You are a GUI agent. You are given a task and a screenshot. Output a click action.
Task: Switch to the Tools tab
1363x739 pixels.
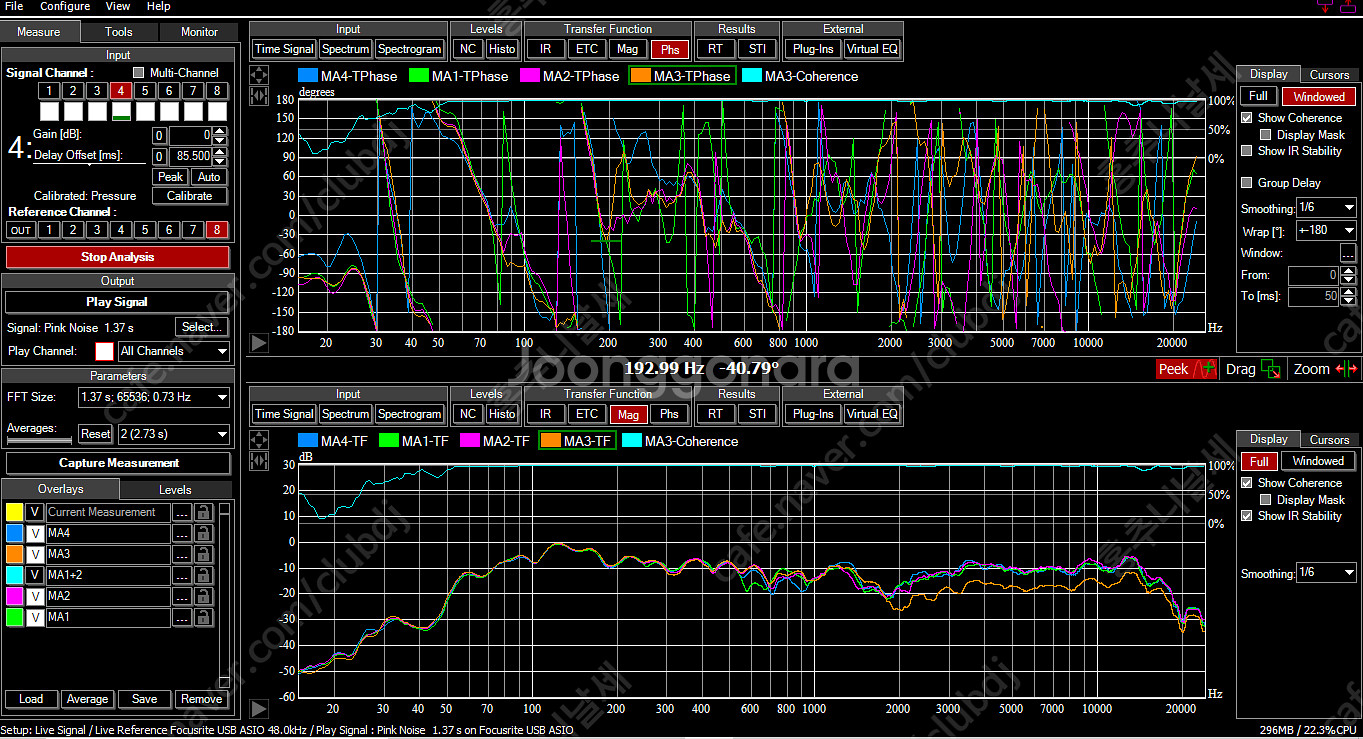pos(119,32)
